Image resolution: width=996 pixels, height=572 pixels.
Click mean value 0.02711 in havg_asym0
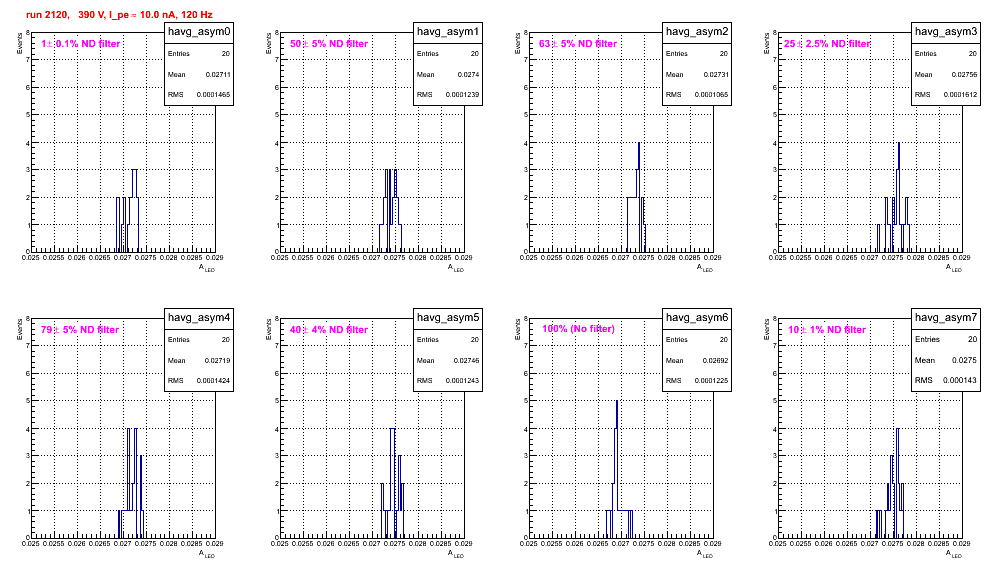point(218,74)
